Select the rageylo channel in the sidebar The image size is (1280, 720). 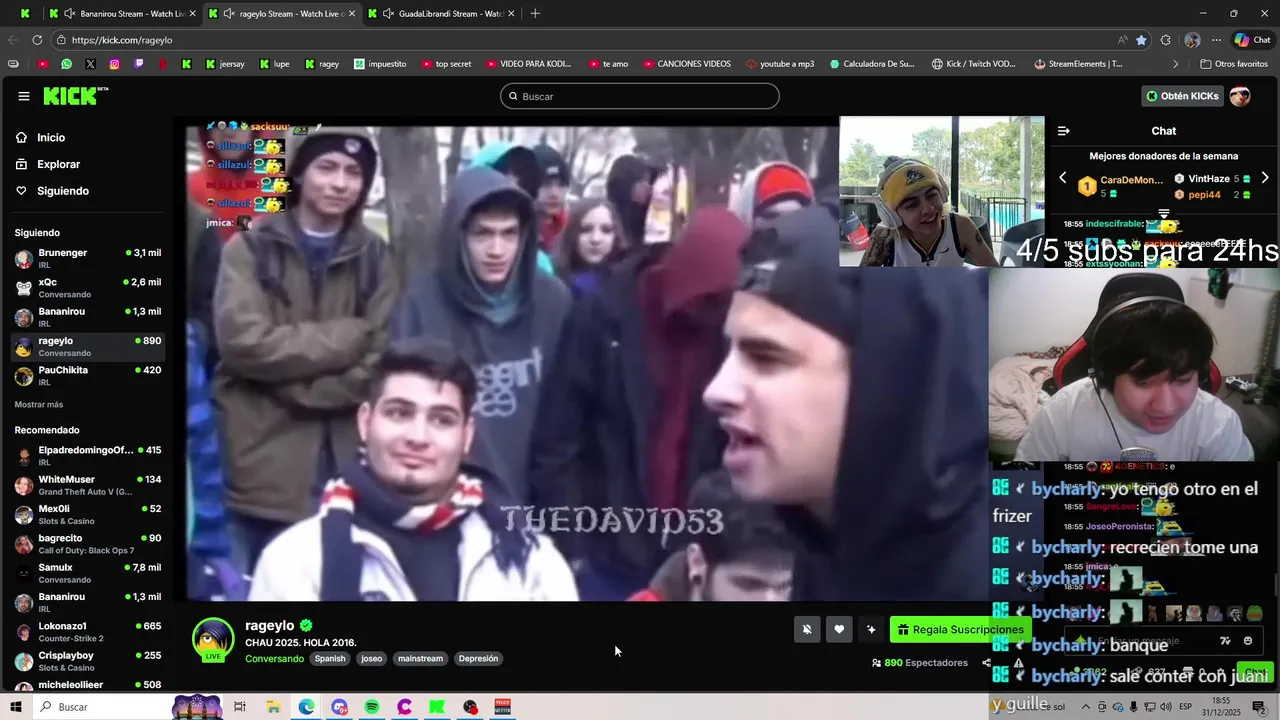point(88,347)
